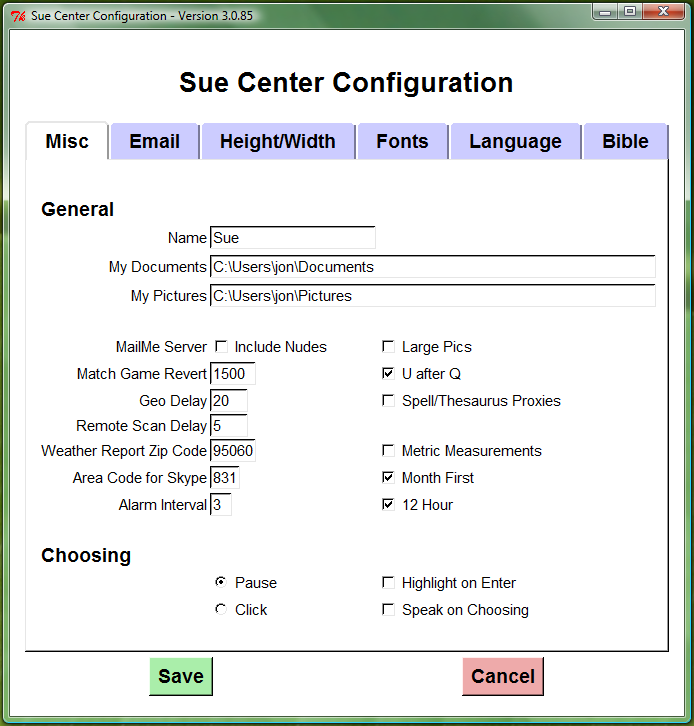Open the Height/Width tab

pyautogui.click(x=277, y=141)
